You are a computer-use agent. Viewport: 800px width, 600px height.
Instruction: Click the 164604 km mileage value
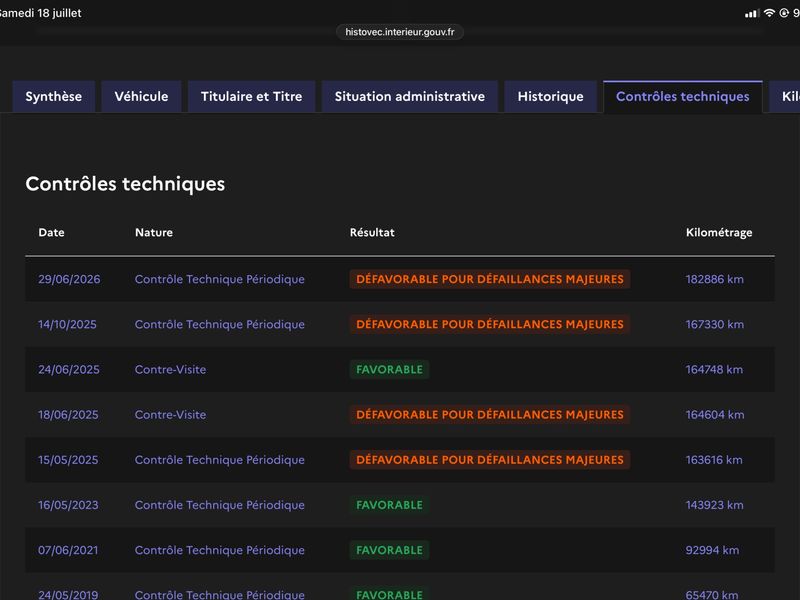(715, 415)
